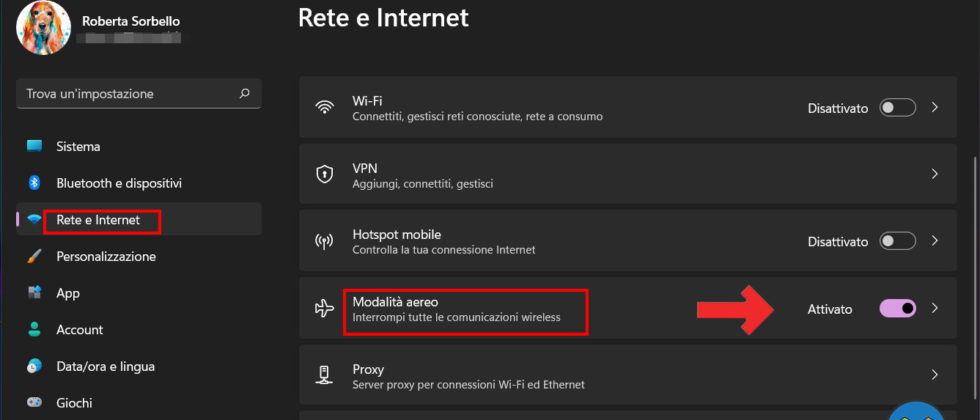Open the Account section in the sidebar
The width and height of the screenshot is (980, 420).
click(79, 329)
